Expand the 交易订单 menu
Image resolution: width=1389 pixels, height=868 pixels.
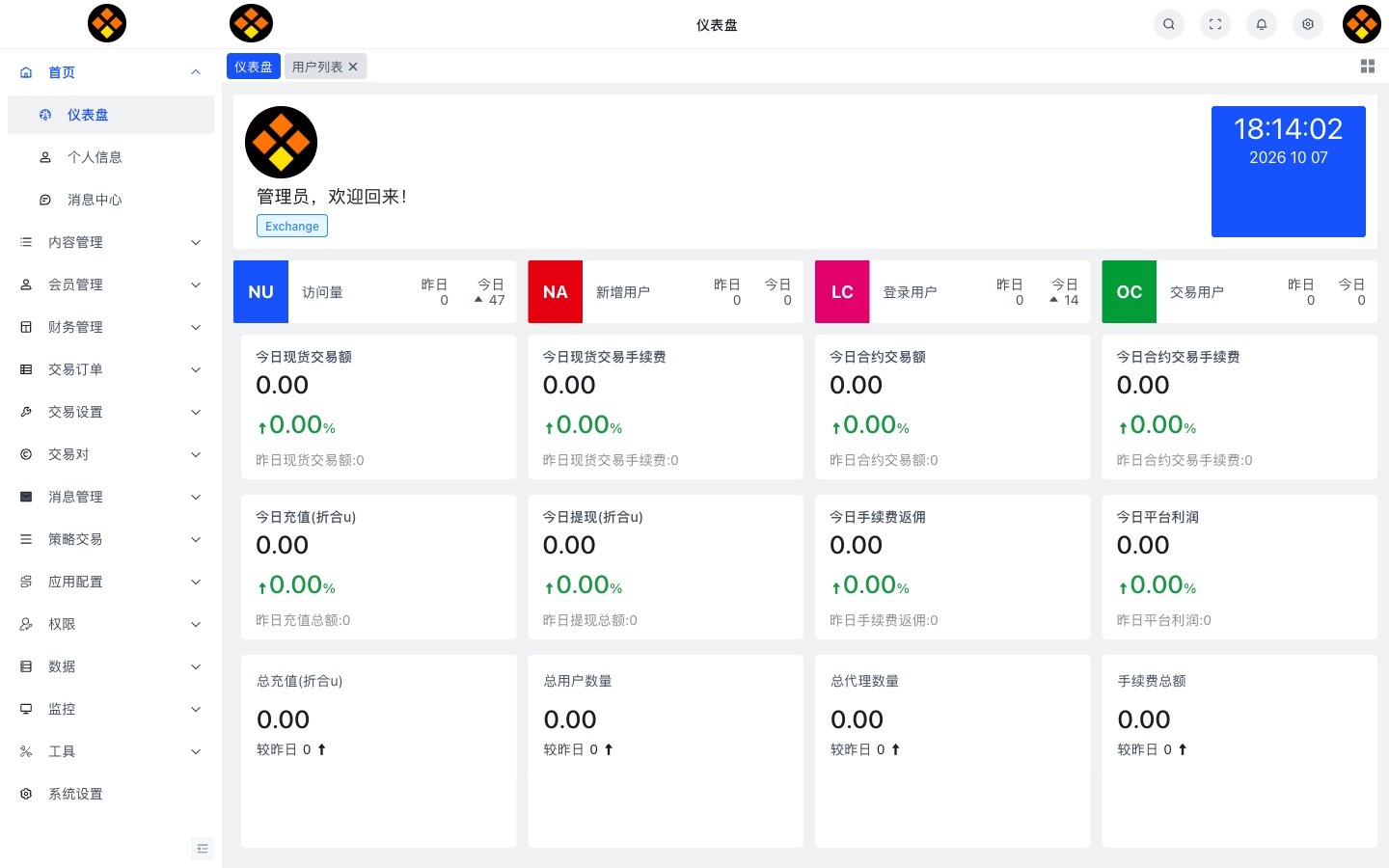tap(111, 369)
